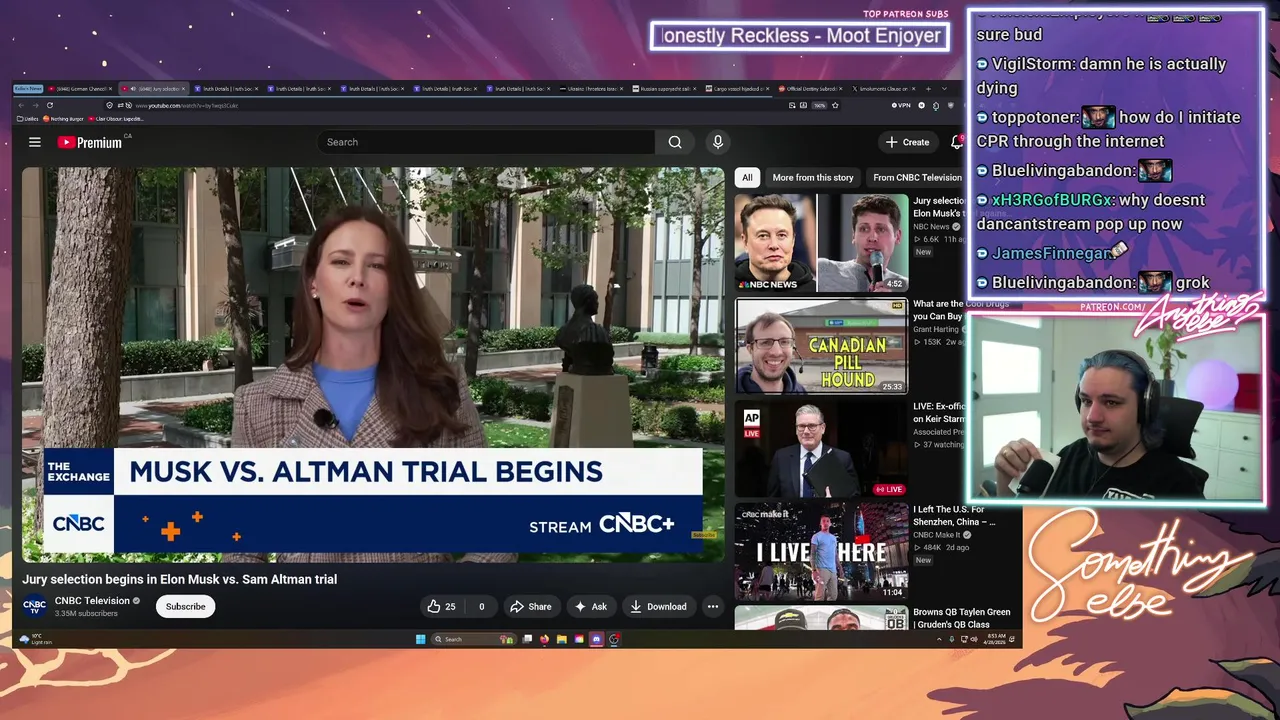Open the Dailies bookmark folder
Viewport: 1280px width, 720px height.
click(x=28, y=119)
